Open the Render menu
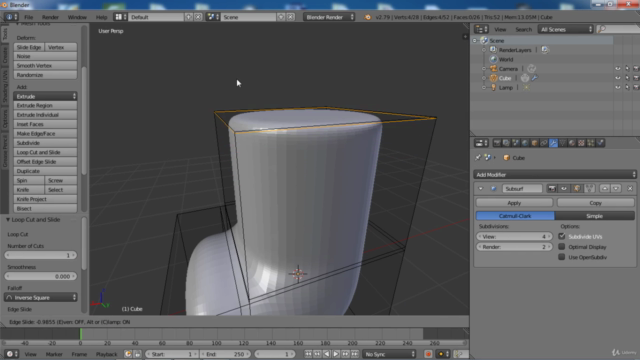 (x=50, y=17)
